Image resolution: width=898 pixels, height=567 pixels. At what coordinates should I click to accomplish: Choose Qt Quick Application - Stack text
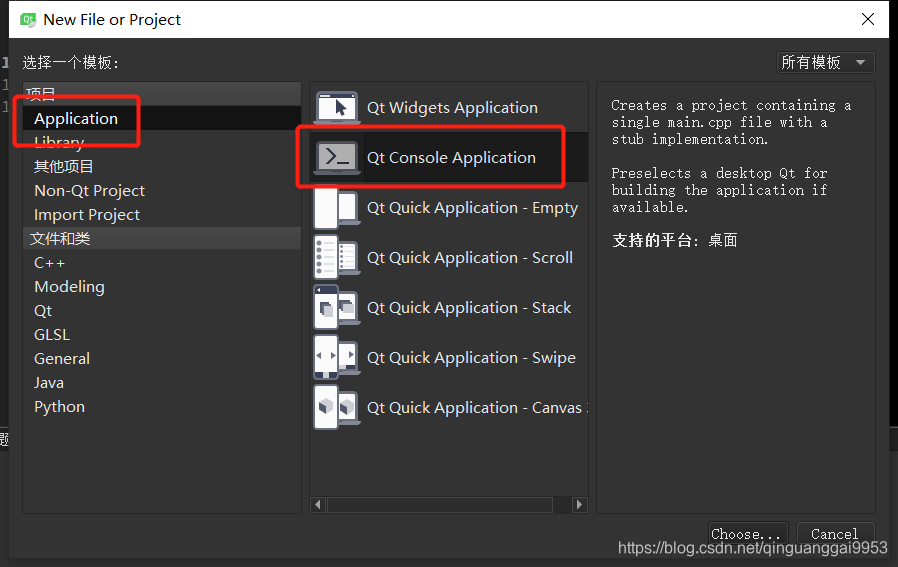pyautogui.click(x=468, y=308)
